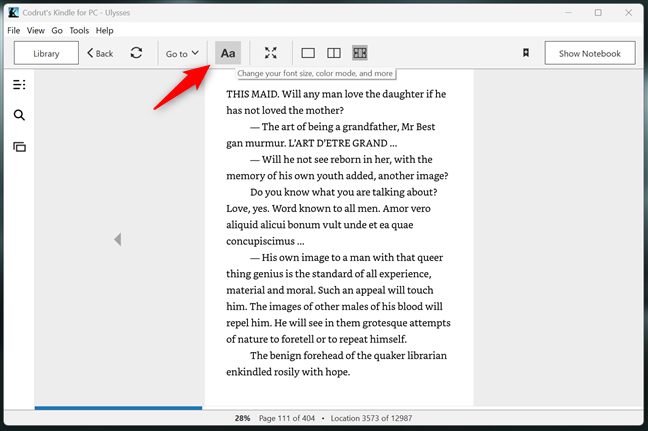The width and height of the screenshot is (648, 431).
Task: Add a bookmark to this page
Action: 526,53
